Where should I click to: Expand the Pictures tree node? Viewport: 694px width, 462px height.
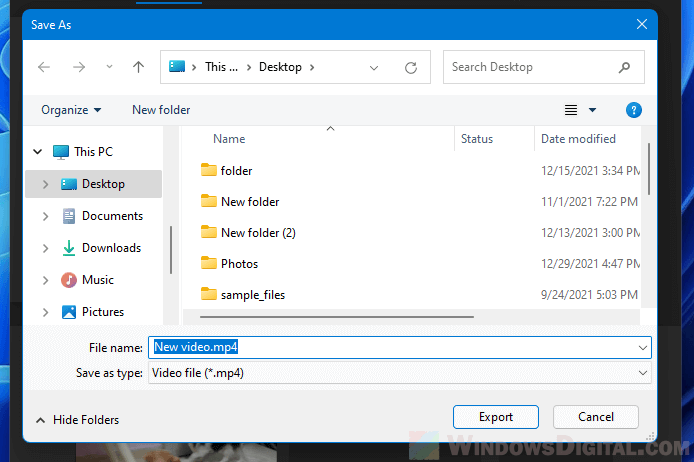pos(45,312)
